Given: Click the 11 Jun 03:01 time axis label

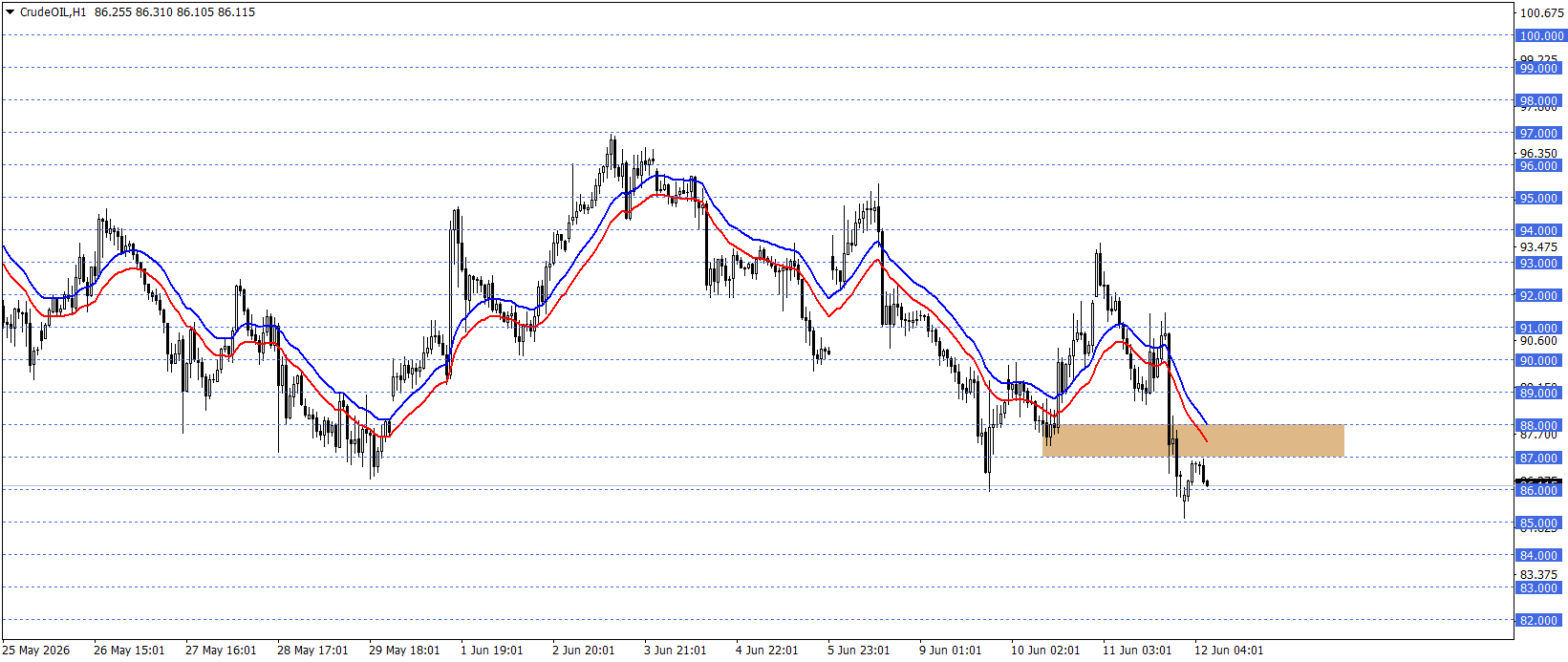Looking at the screenshot, I should coord(1137,651).
